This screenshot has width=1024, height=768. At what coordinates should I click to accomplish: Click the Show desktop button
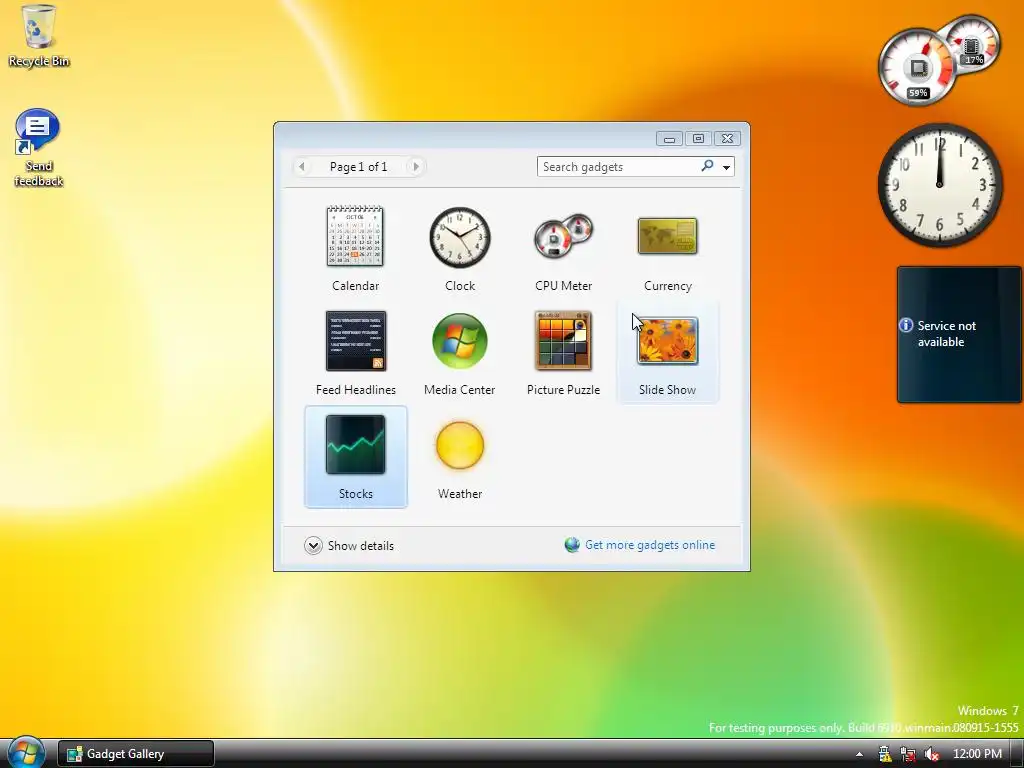coord(1017,754)
